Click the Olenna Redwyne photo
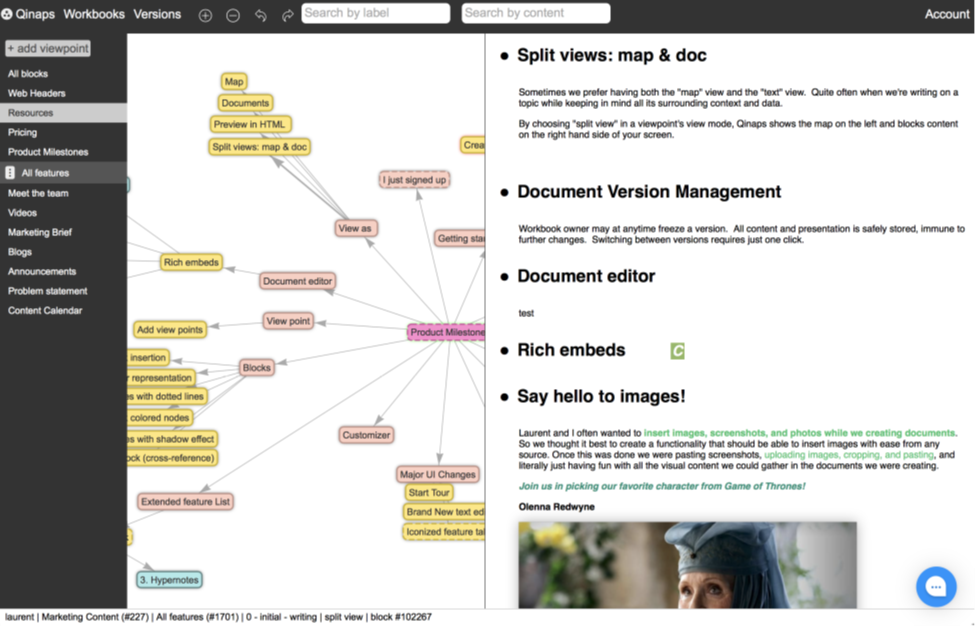Image resolution: width=975 pixels, height=626 pixels. pyautogui.click(x=688, y=565)
